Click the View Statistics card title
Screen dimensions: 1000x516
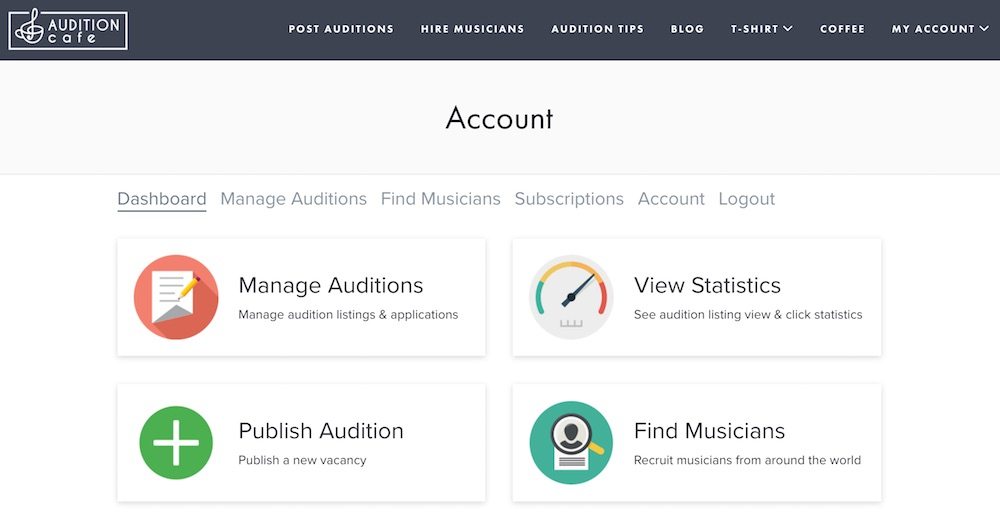(x=707, y=286)
